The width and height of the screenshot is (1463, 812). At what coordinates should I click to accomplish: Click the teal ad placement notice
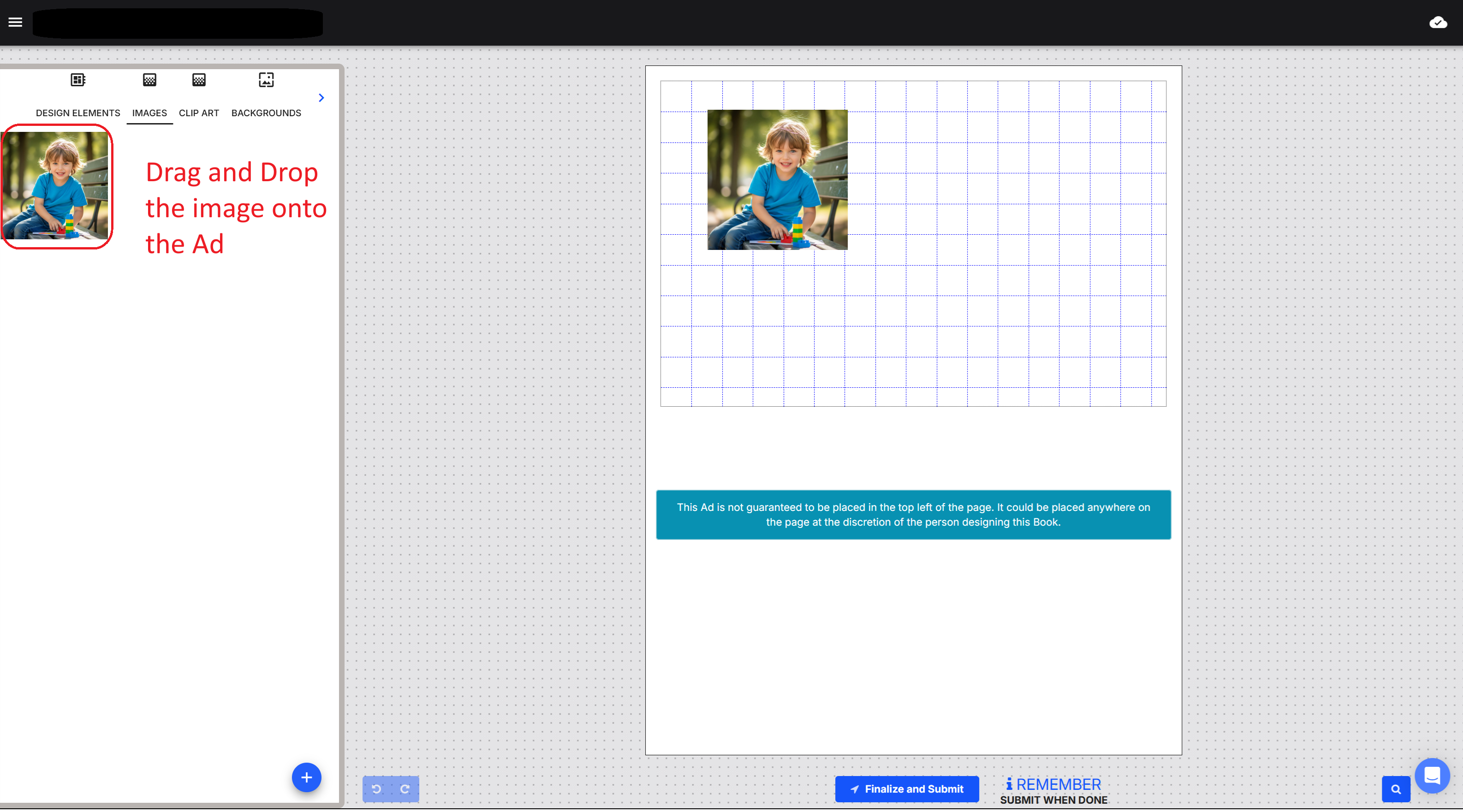(913, 515)
